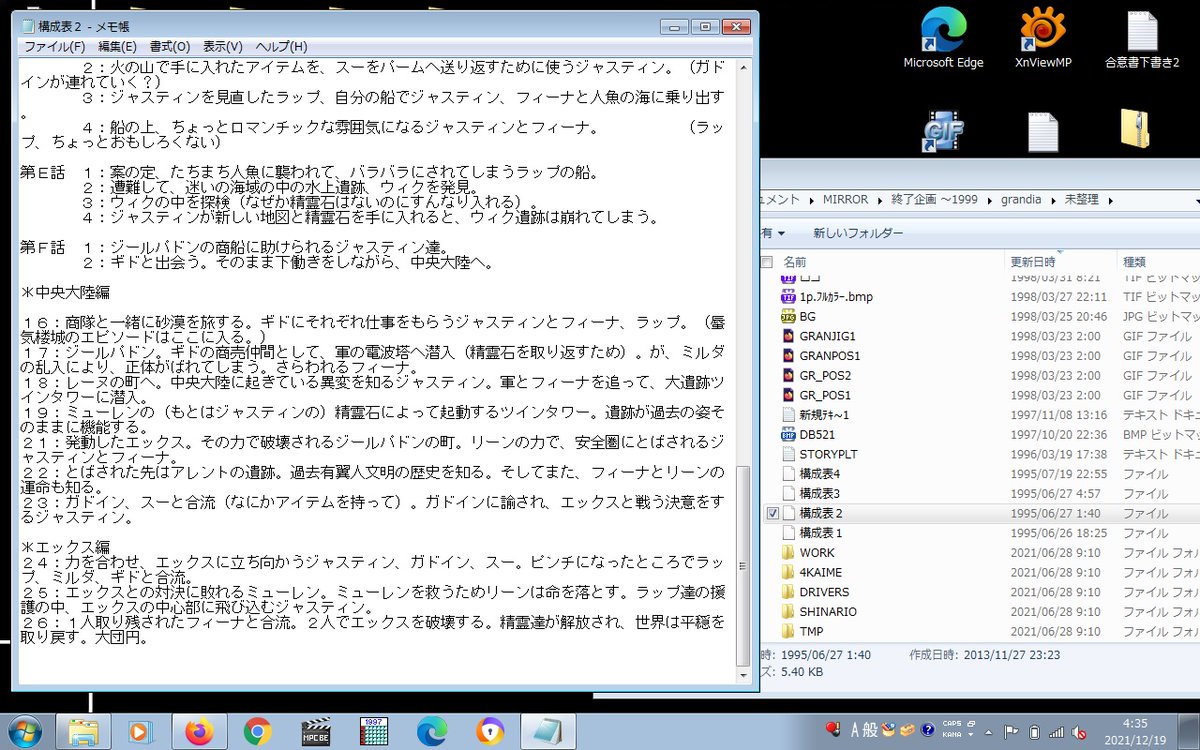The width and height of the screenshot is (1200, 750).
Task: Open MPC-BE player from the taskbar
Action: click(315, 732)
